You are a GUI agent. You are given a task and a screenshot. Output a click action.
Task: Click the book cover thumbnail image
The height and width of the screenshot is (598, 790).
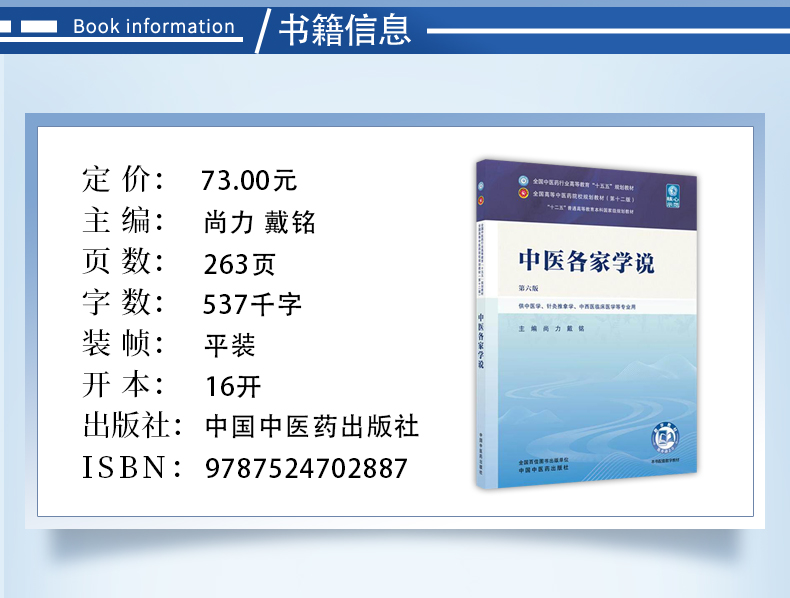tap(586, 324)
